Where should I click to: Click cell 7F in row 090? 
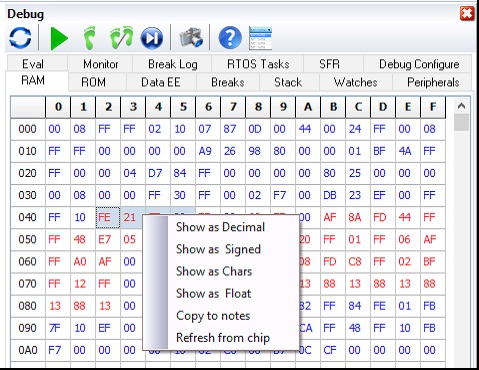click(x=58, y=328)
